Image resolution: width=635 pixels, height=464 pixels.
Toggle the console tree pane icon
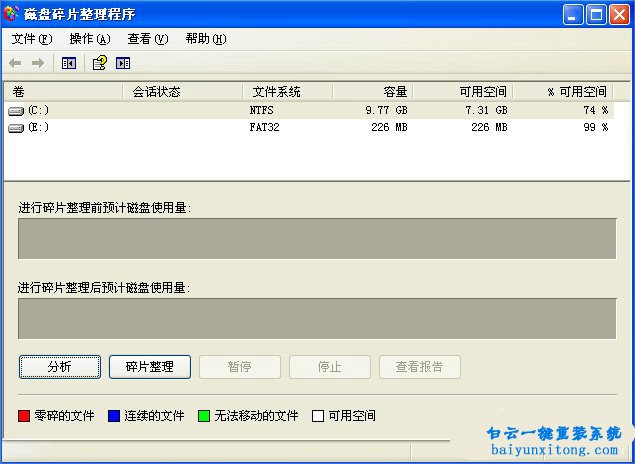68,63
